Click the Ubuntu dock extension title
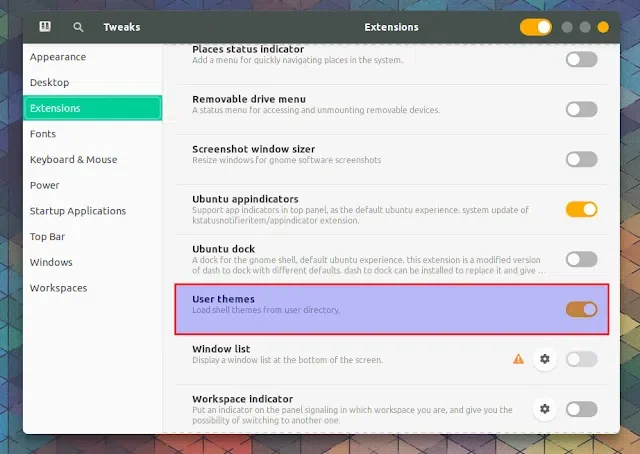This screenshot has width=640, height=454. 223,249
